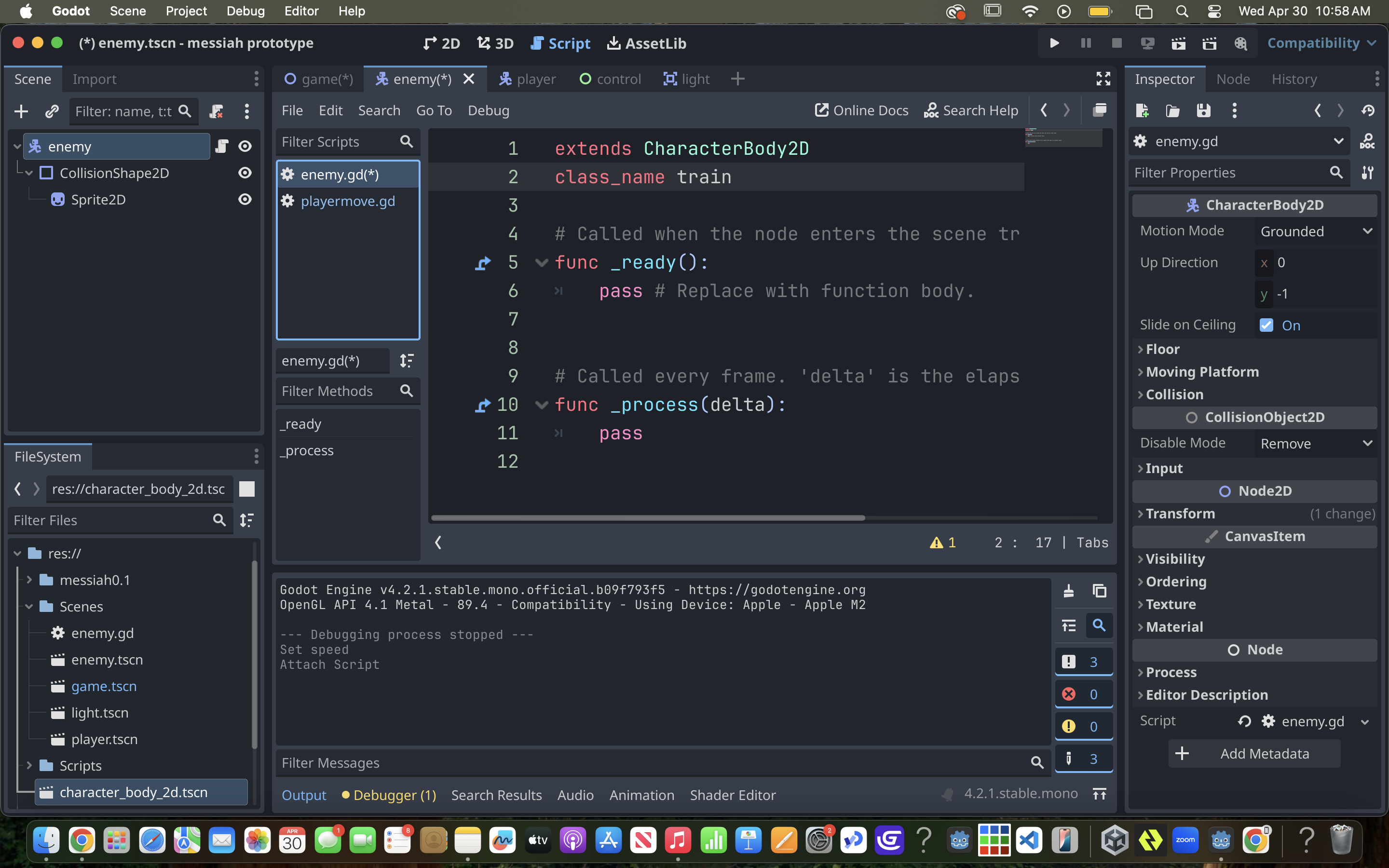Image resolution: width=1389 pixels, height=868 pixels.
Task: Change FileSystem sort order icon
Action: pyautogui.click(x=247, y=520)
